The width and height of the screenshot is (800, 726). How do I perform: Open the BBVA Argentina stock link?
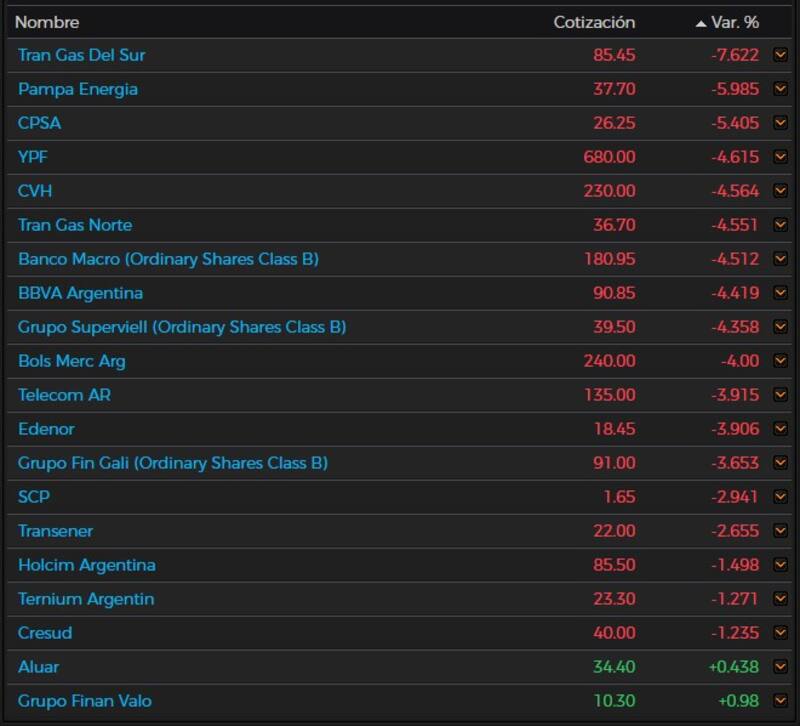(x=80, y=293)
